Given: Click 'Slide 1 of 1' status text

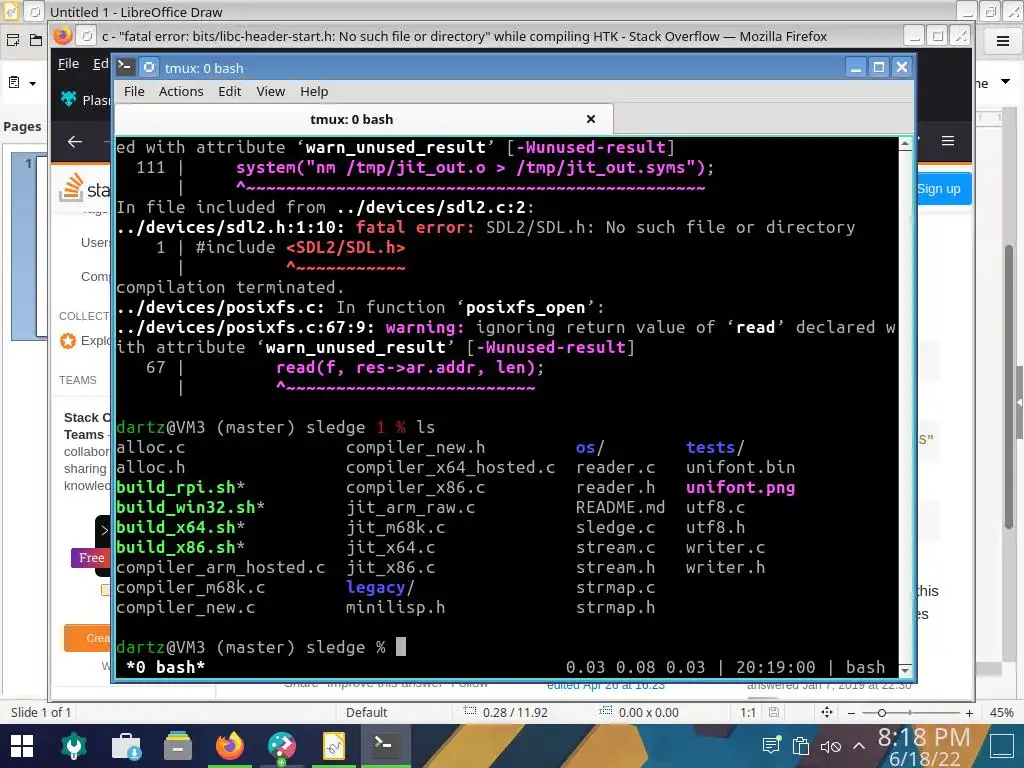Looking at the screenshot, I should [40, 712].
